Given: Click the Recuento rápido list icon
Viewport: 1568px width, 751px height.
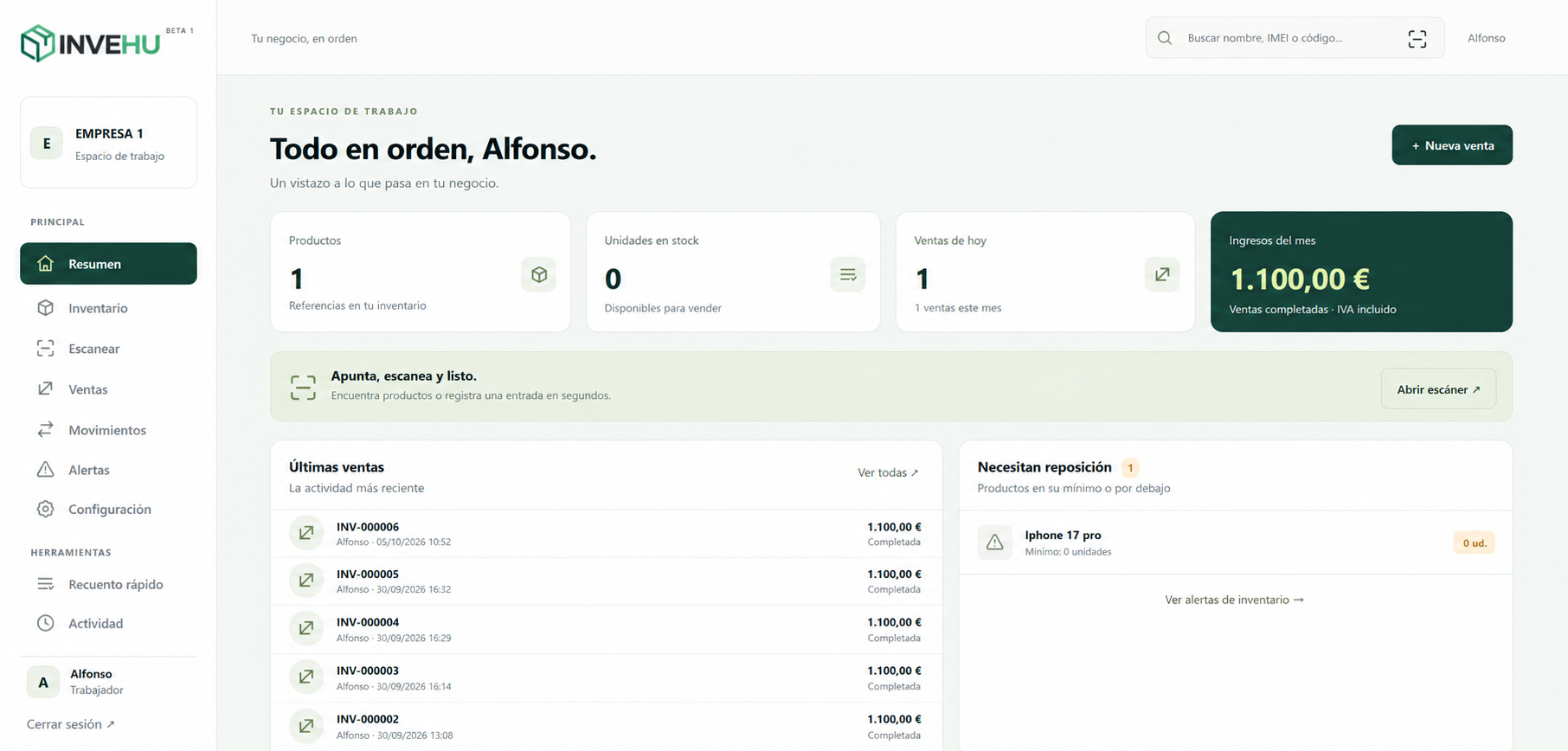Looking at the screenshot, I should point(46,585).
